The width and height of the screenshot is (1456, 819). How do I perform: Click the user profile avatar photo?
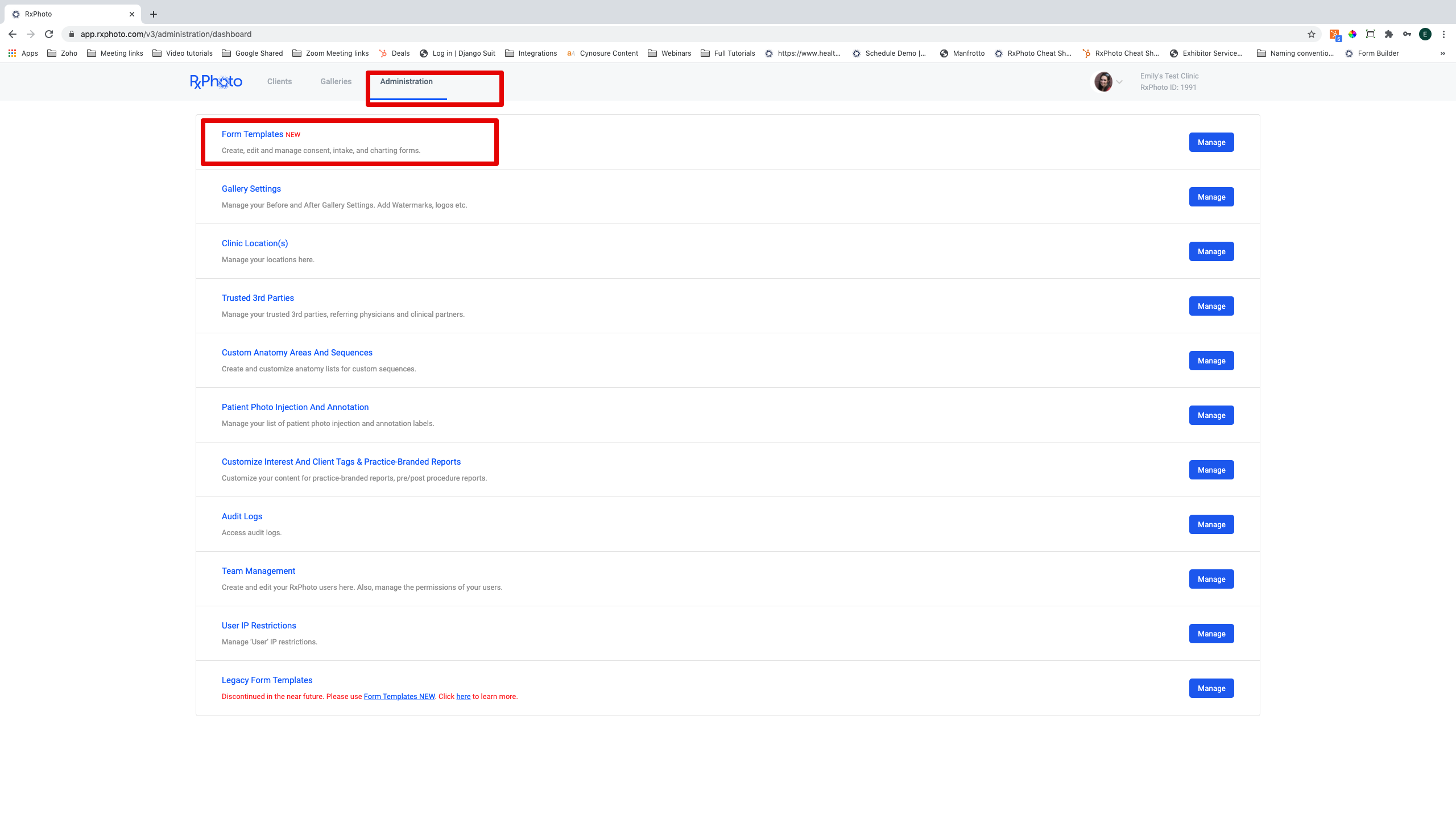(x=1103, y=82)
